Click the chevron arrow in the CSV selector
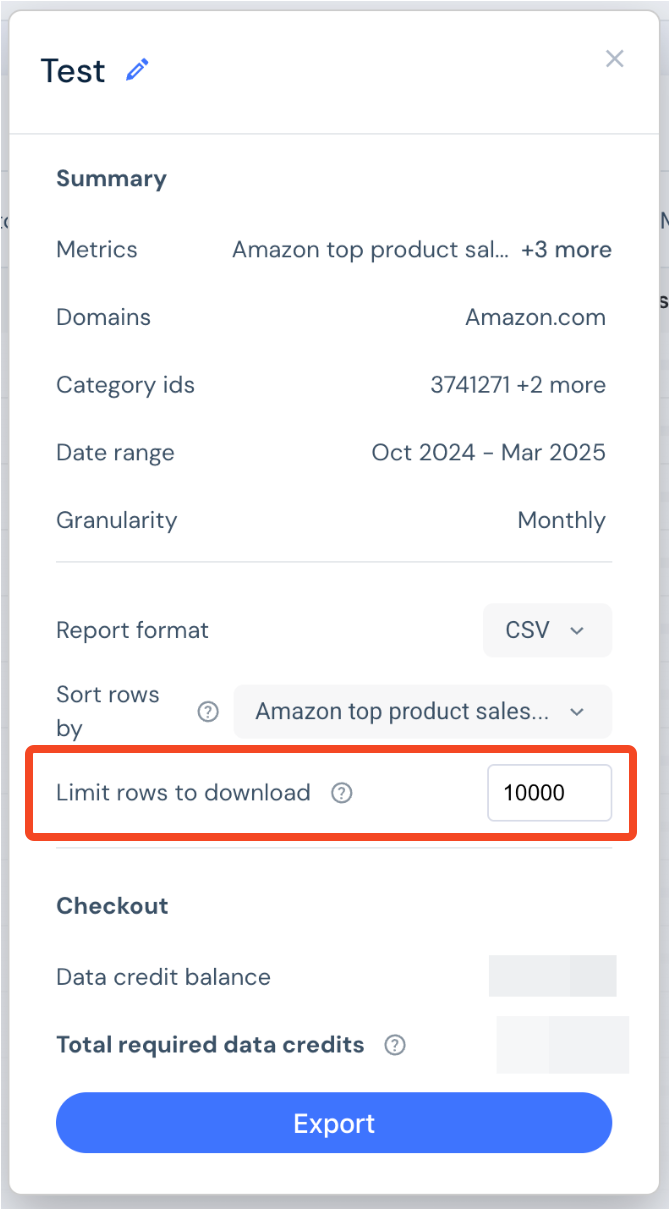The width and height of the screenshot is (670, 1212). 576,631
